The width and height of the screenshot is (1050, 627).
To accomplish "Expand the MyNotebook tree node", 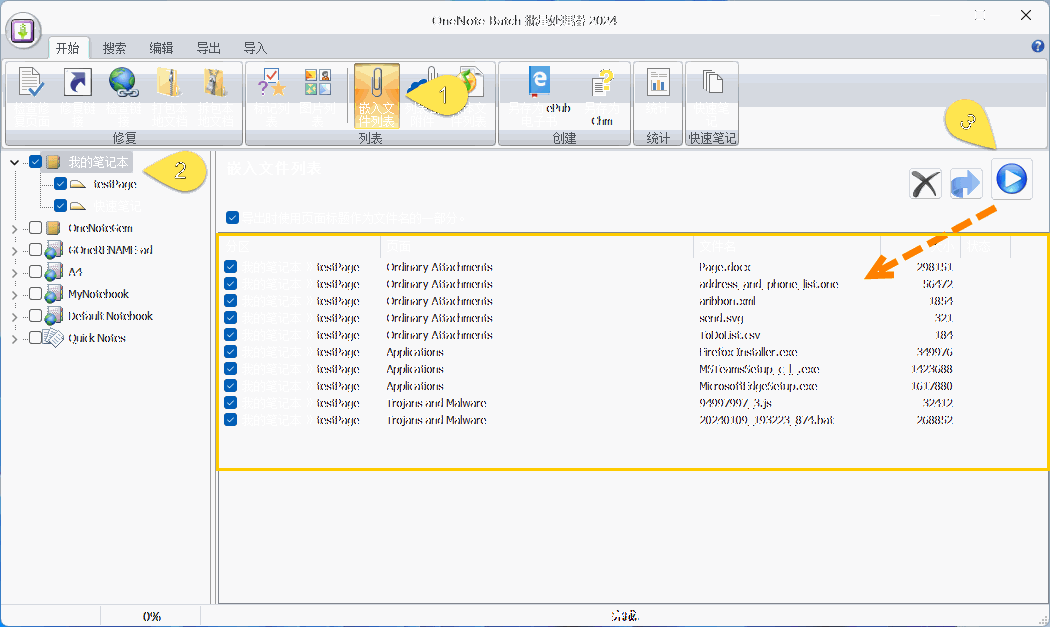I will [15, 295].
